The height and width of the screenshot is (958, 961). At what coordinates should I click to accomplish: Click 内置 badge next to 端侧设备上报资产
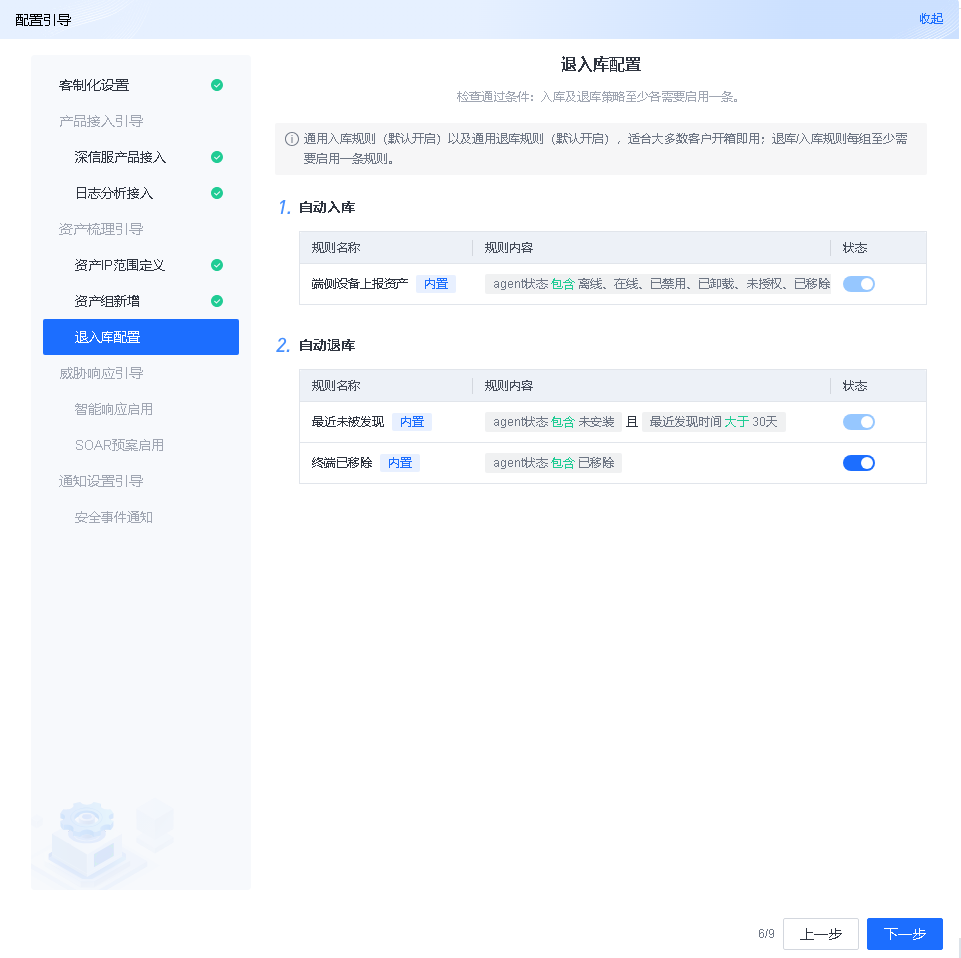[436, 283]
